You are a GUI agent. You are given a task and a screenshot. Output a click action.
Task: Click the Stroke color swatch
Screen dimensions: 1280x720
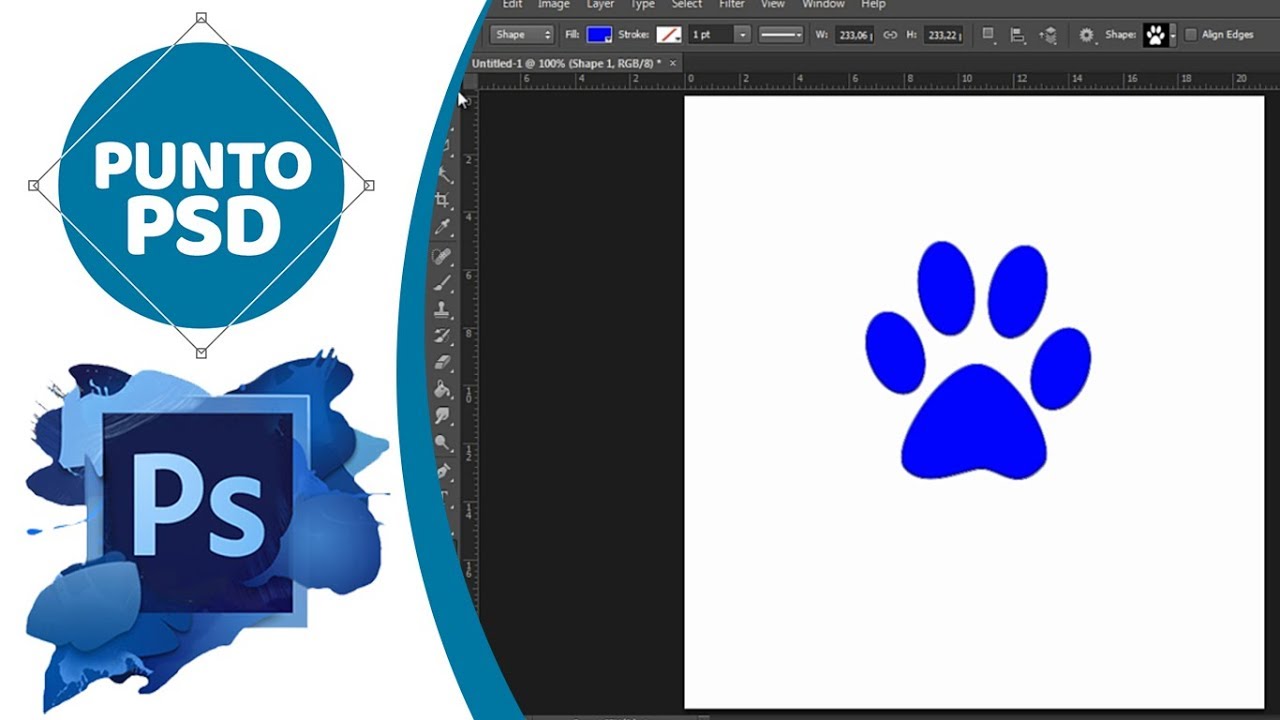(x=668, y=35)
